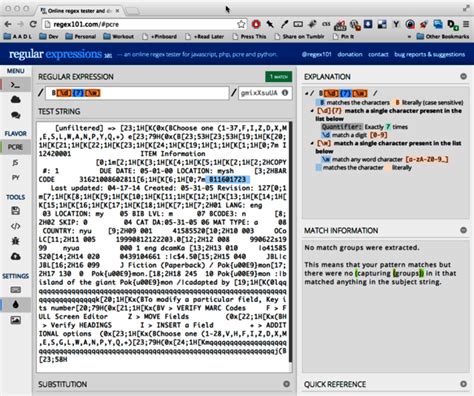Click the fullscreen arrows at window corner
The height and width of the screenshot is (396, 474).
click(466, 9)
